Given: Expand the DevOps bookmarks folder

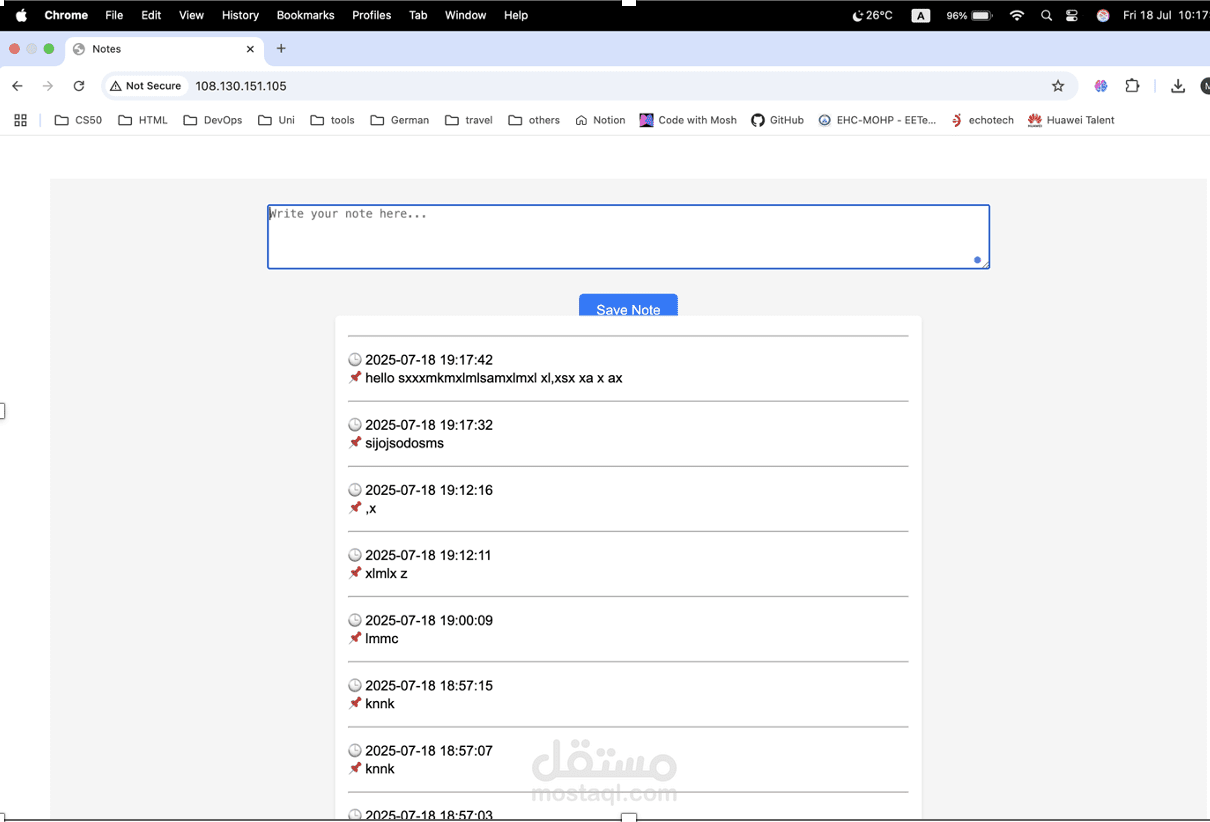Looking at the screenshot, I should [x=213, y=120].
